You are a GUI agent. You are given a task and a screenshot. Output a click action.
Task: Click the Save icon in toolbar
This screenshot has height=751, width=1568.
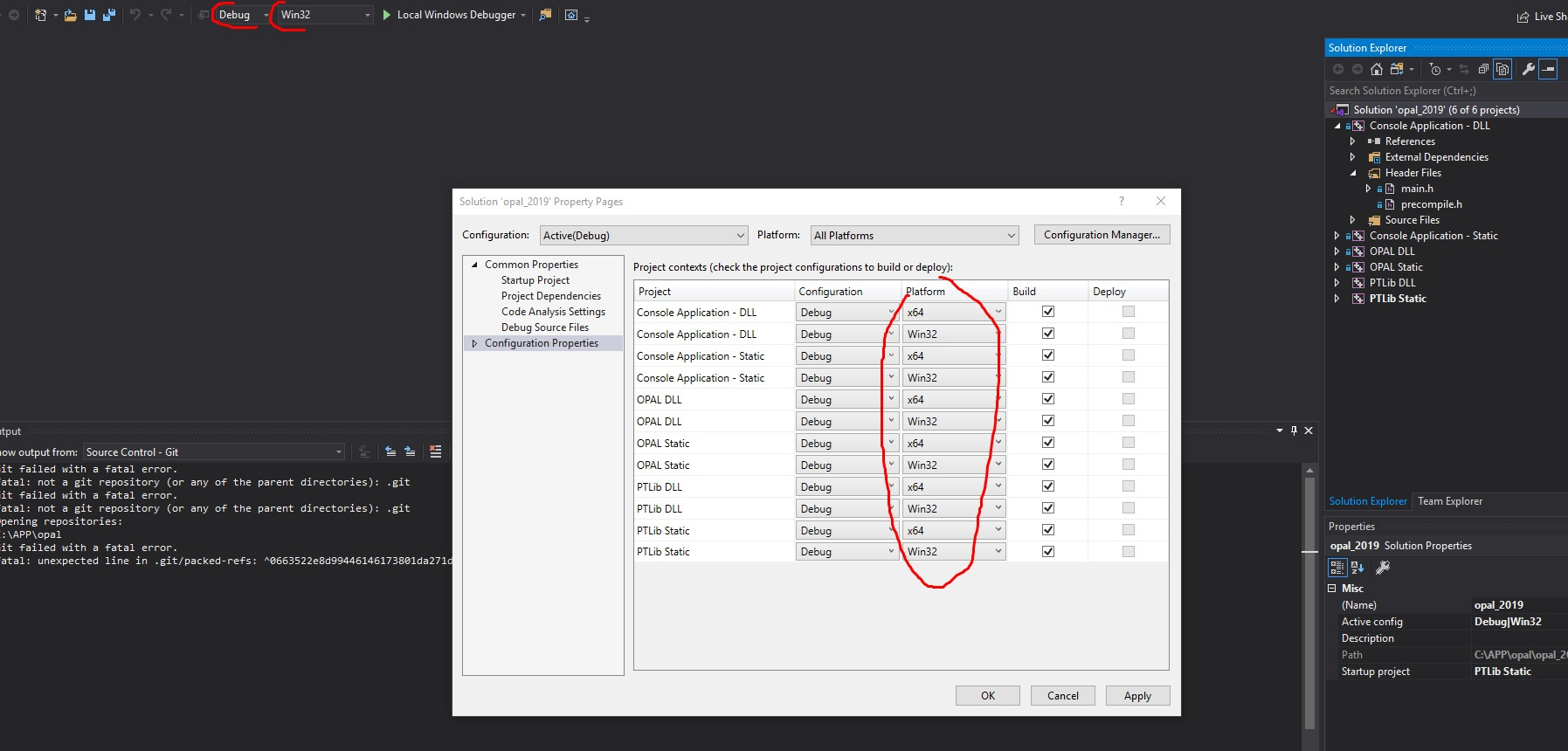tap(90, 15)
